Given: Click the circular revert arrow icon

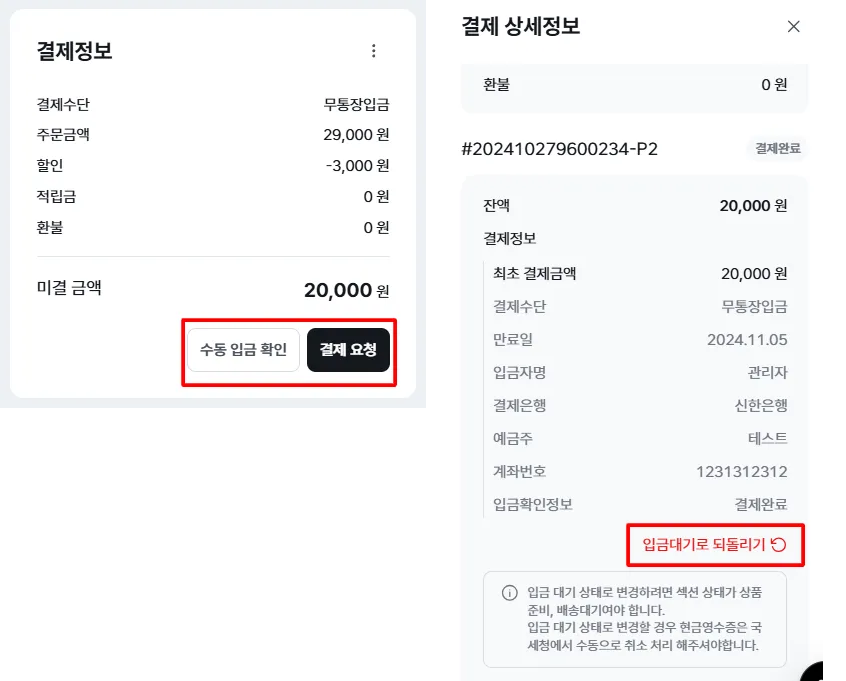Looking at the screenshot, I should pyautogui.click(x=780, y=545).
